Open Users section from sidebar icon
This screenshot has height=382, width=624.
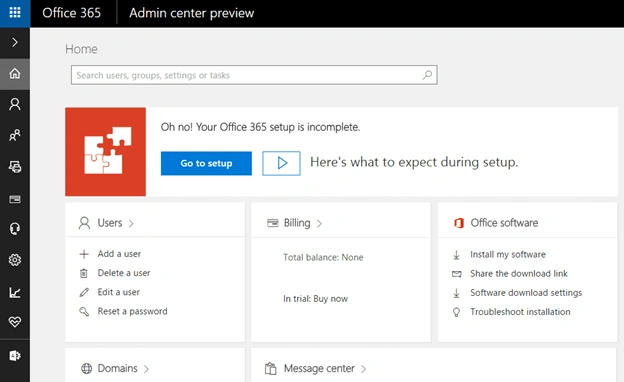(15, 104)
